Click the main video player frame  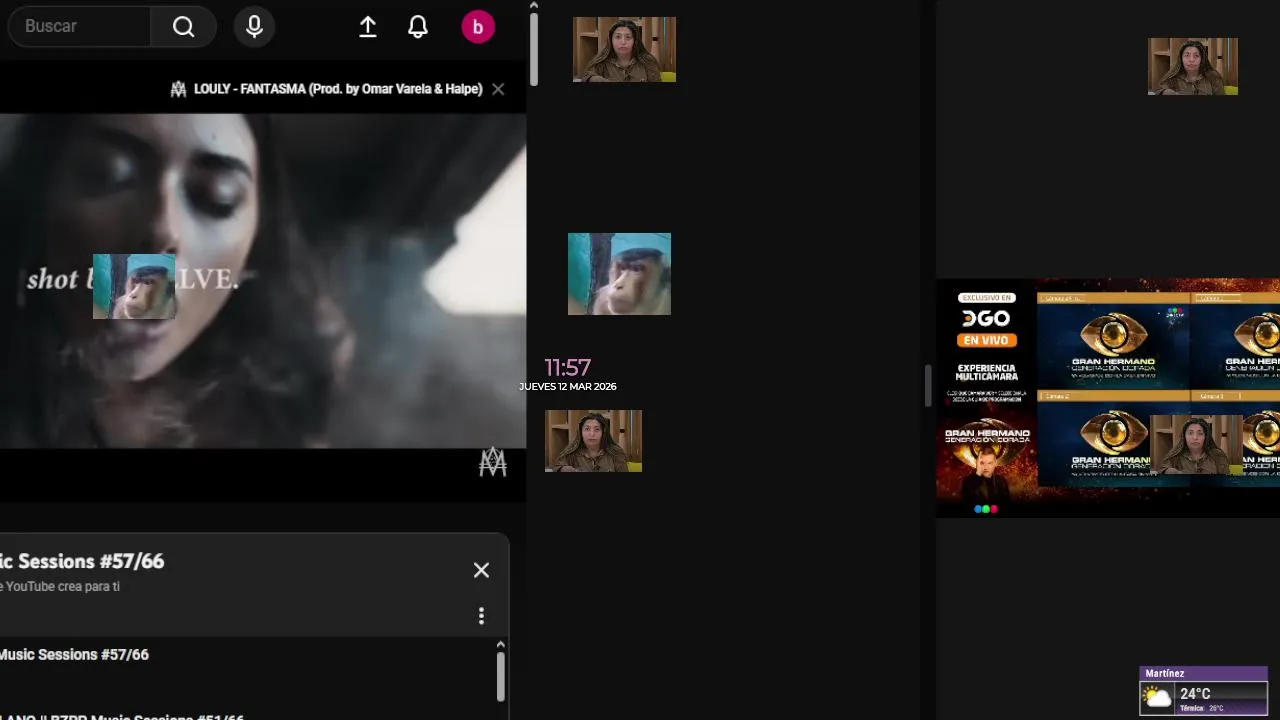(x=263, y=280)
